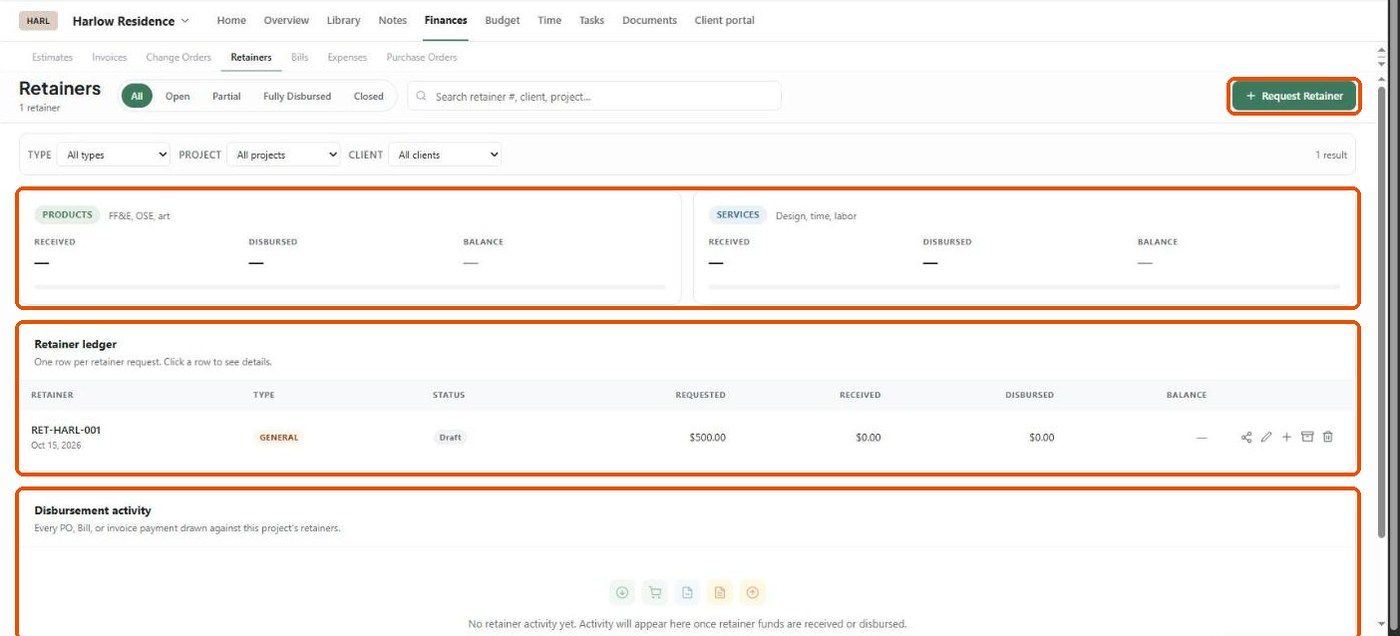
Task: Click the green download-arrow activity icon
Action: coord(622,593)
